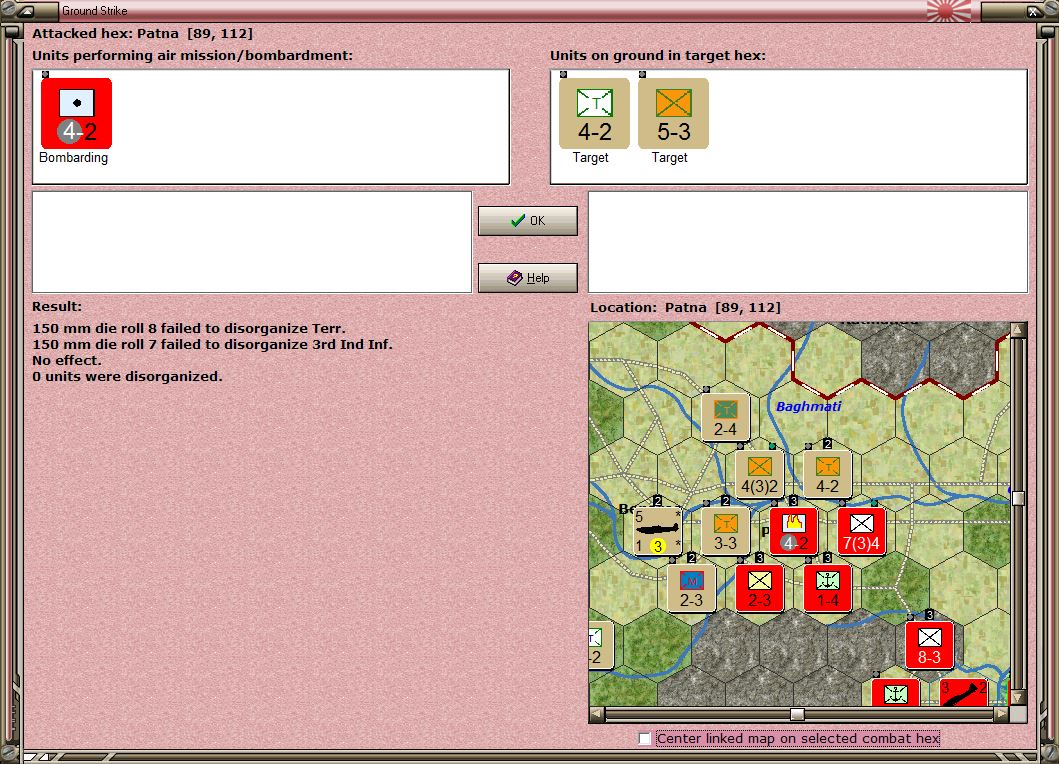Viewport: 1059px width, 764px height.
Task: Select the 5-3 infantry target unit
Action: [673, 113]
